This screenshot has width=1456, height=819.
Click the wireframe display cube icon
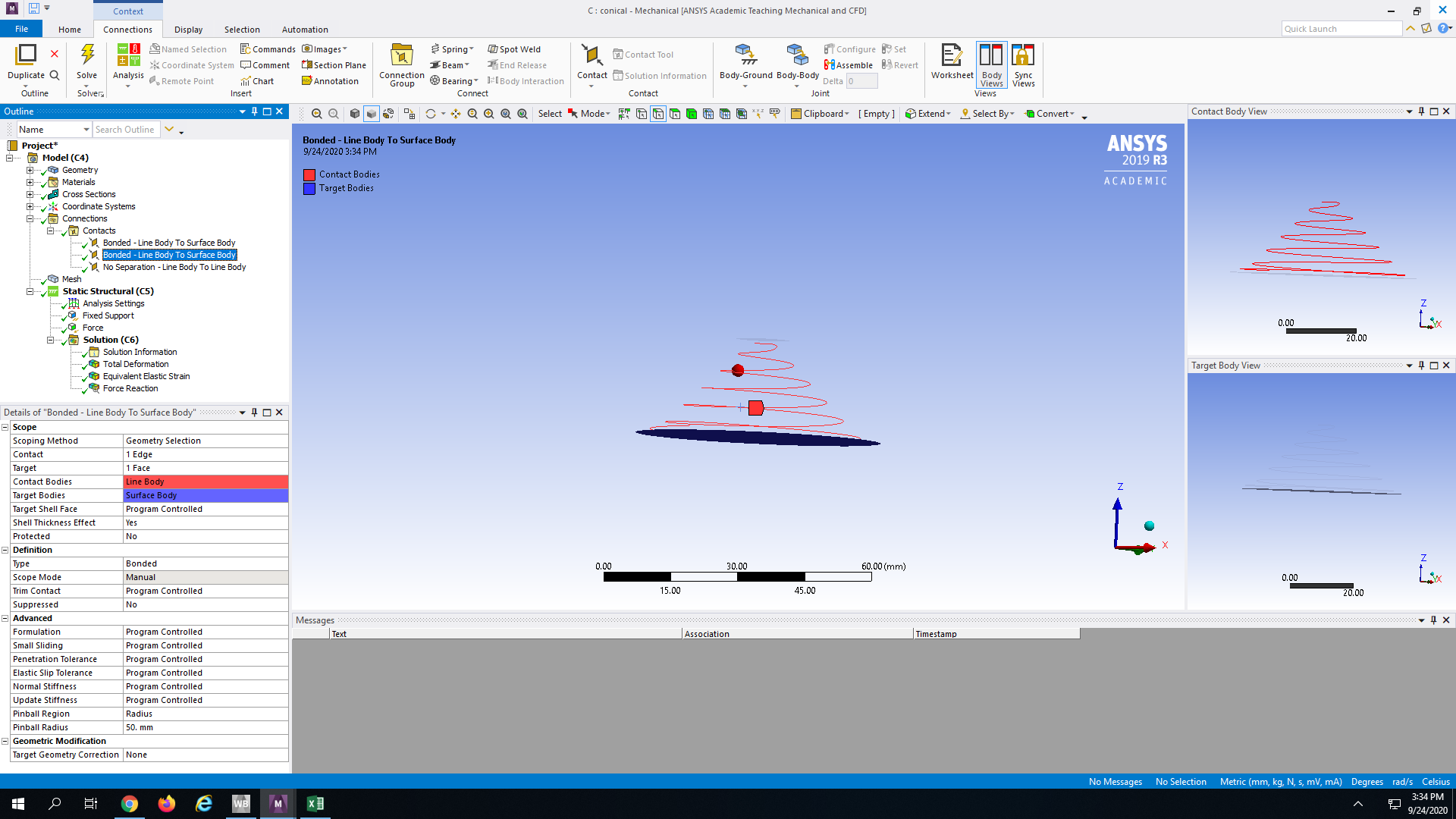(x=388, y=114)
